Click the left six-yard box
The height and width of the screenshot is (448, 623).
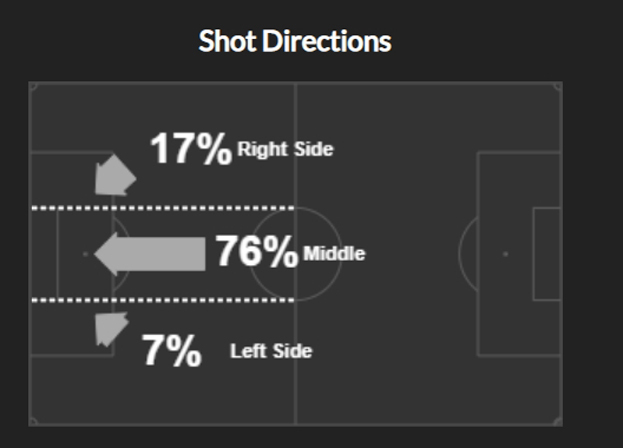[x=45, y=254]
